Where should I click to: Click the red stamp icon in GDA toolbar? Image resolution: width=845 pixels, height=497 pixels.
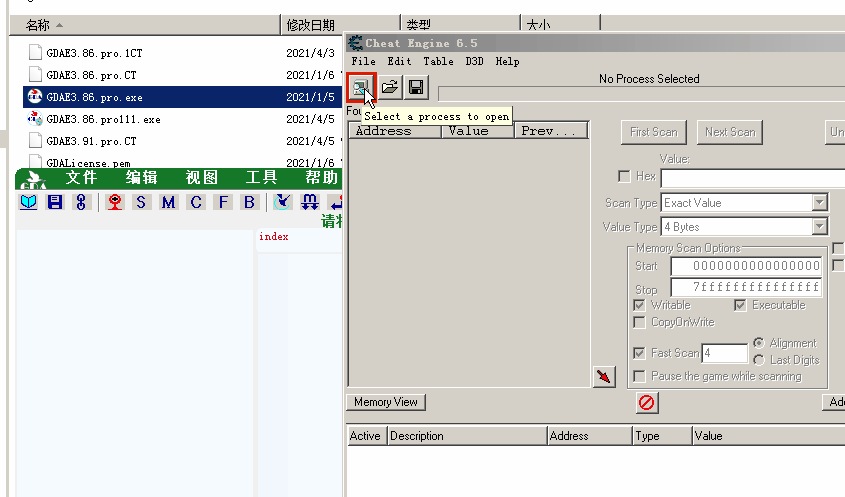click(x=114, y=203)
